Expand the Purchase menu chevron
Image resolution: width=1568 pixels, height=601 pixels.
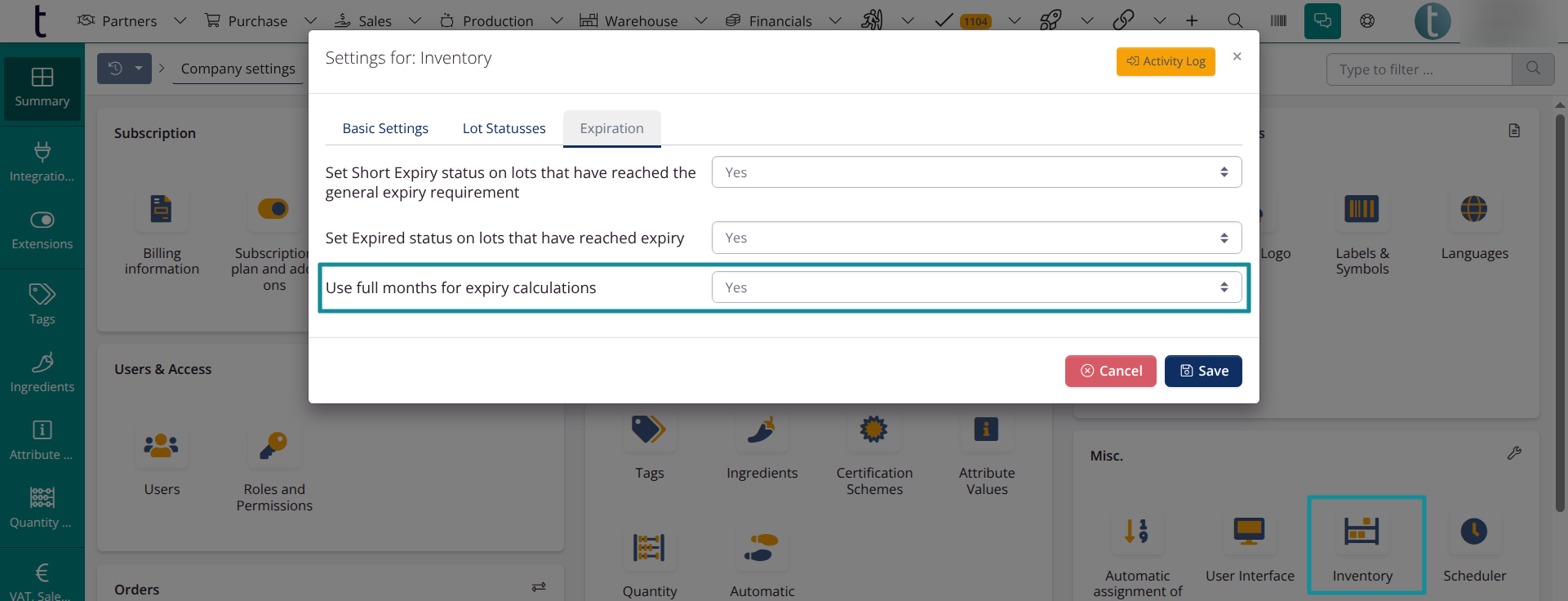(310, 20)
